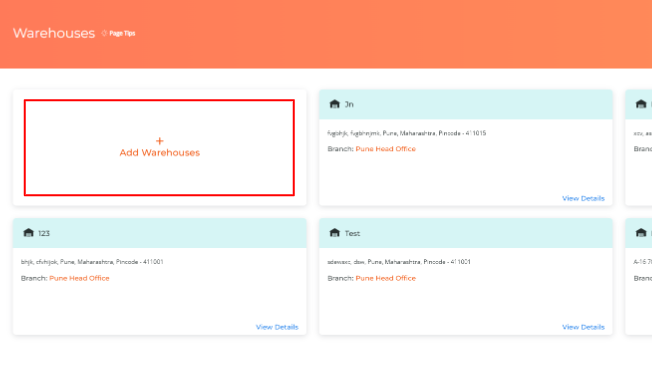The height and width of the screenshot is (369, 652).
Task: Click the address with Pincode 411015
Action: click(407, 133)
